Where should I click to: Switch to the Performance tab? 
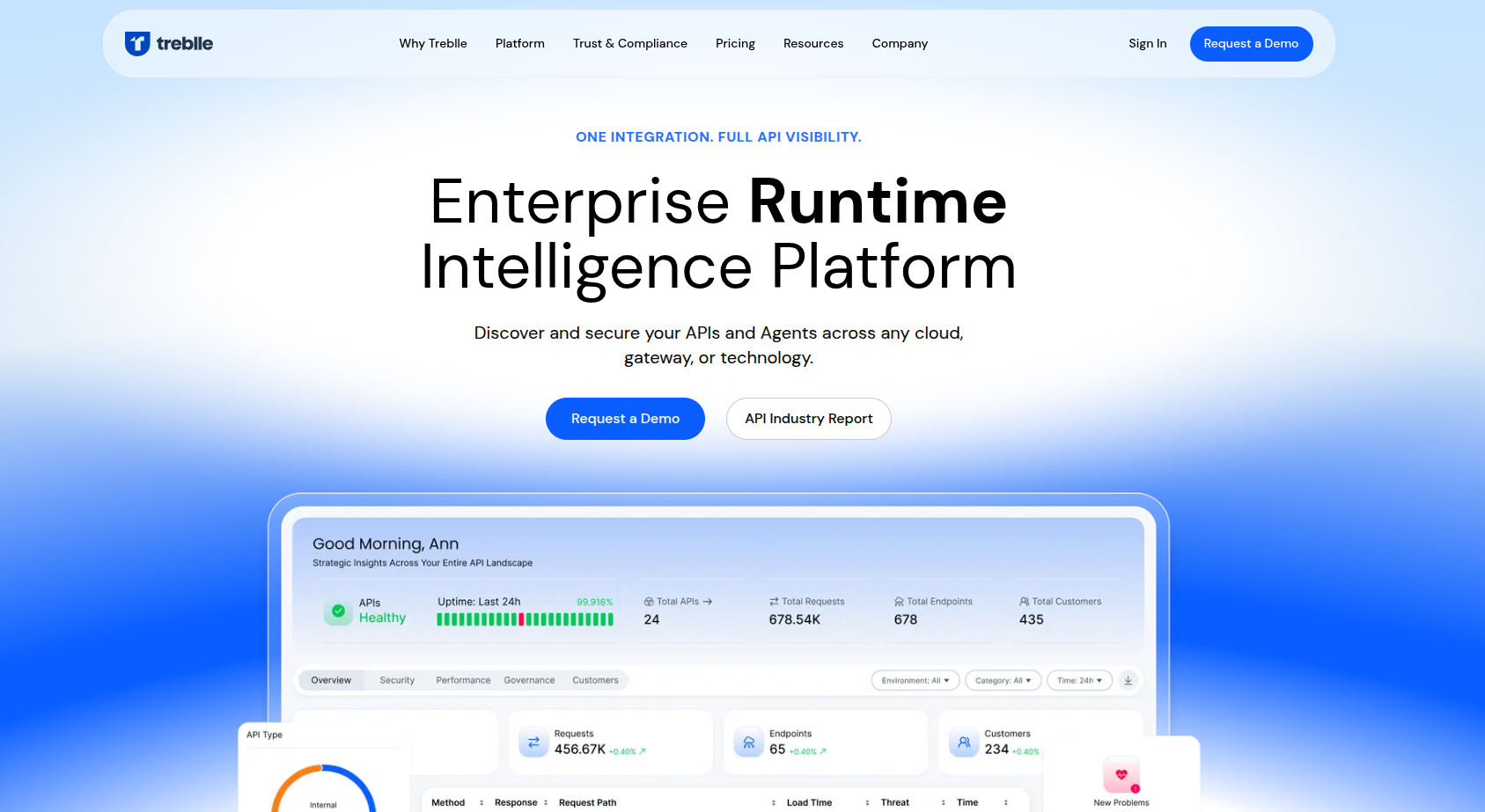[463, 680]
